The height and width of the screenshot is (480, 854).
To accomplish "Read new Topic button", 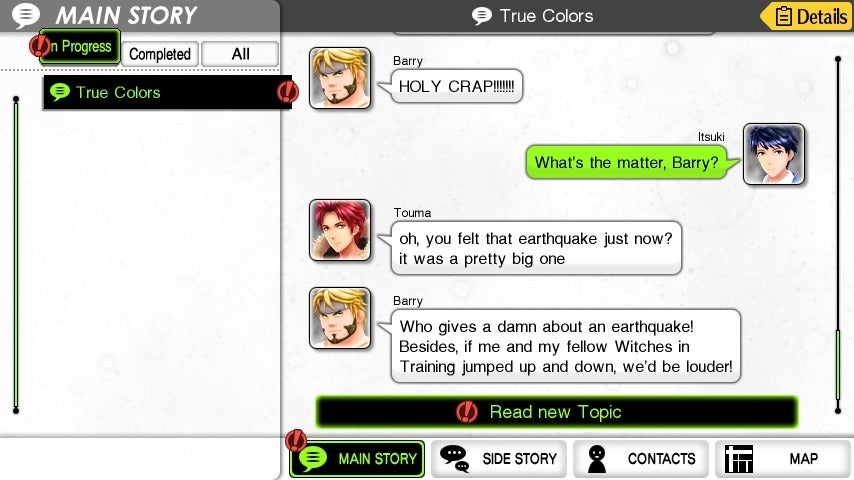I will [x=556, y=412].
